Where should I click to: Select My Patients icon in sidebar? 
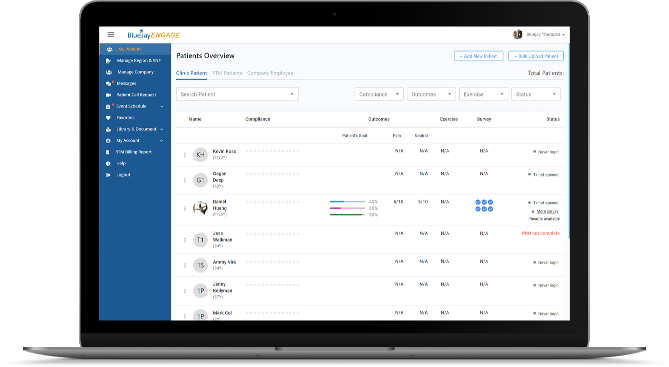(x=109, y=50)
